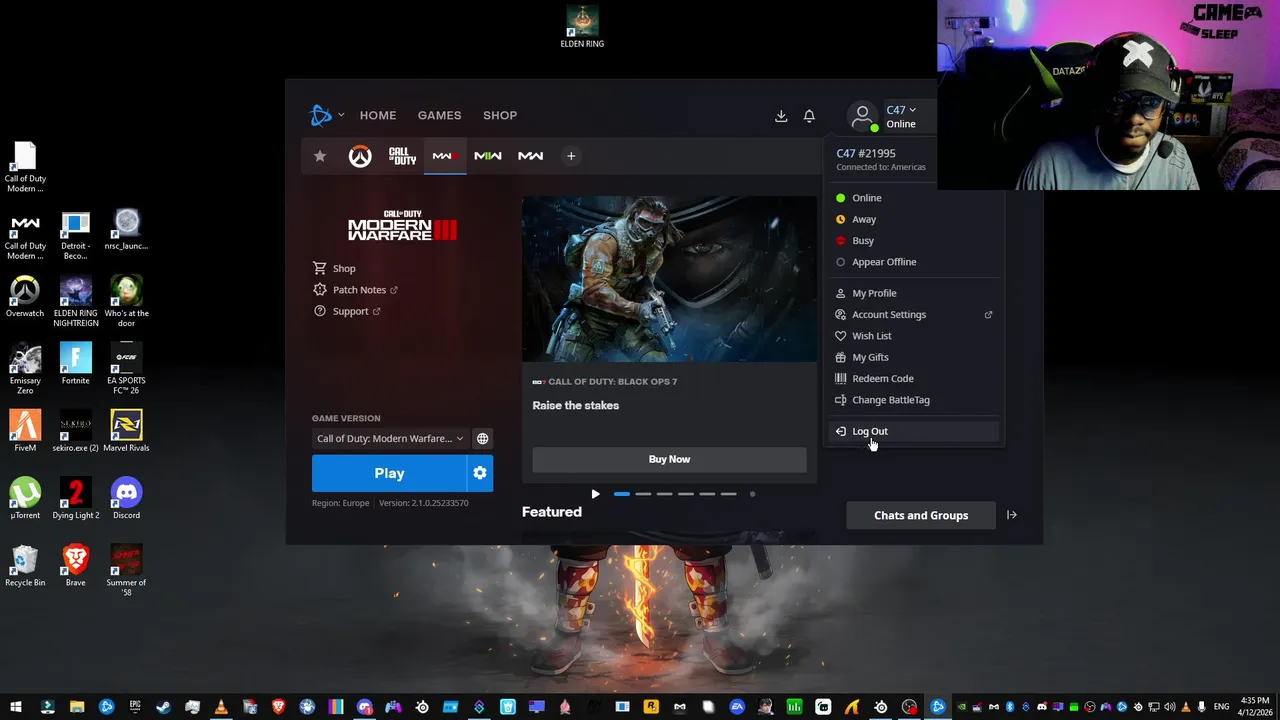This screenshot has height=720, width=1280.
Task: Open the Modern Warfare III Shop link
Action: click(335, 268)
